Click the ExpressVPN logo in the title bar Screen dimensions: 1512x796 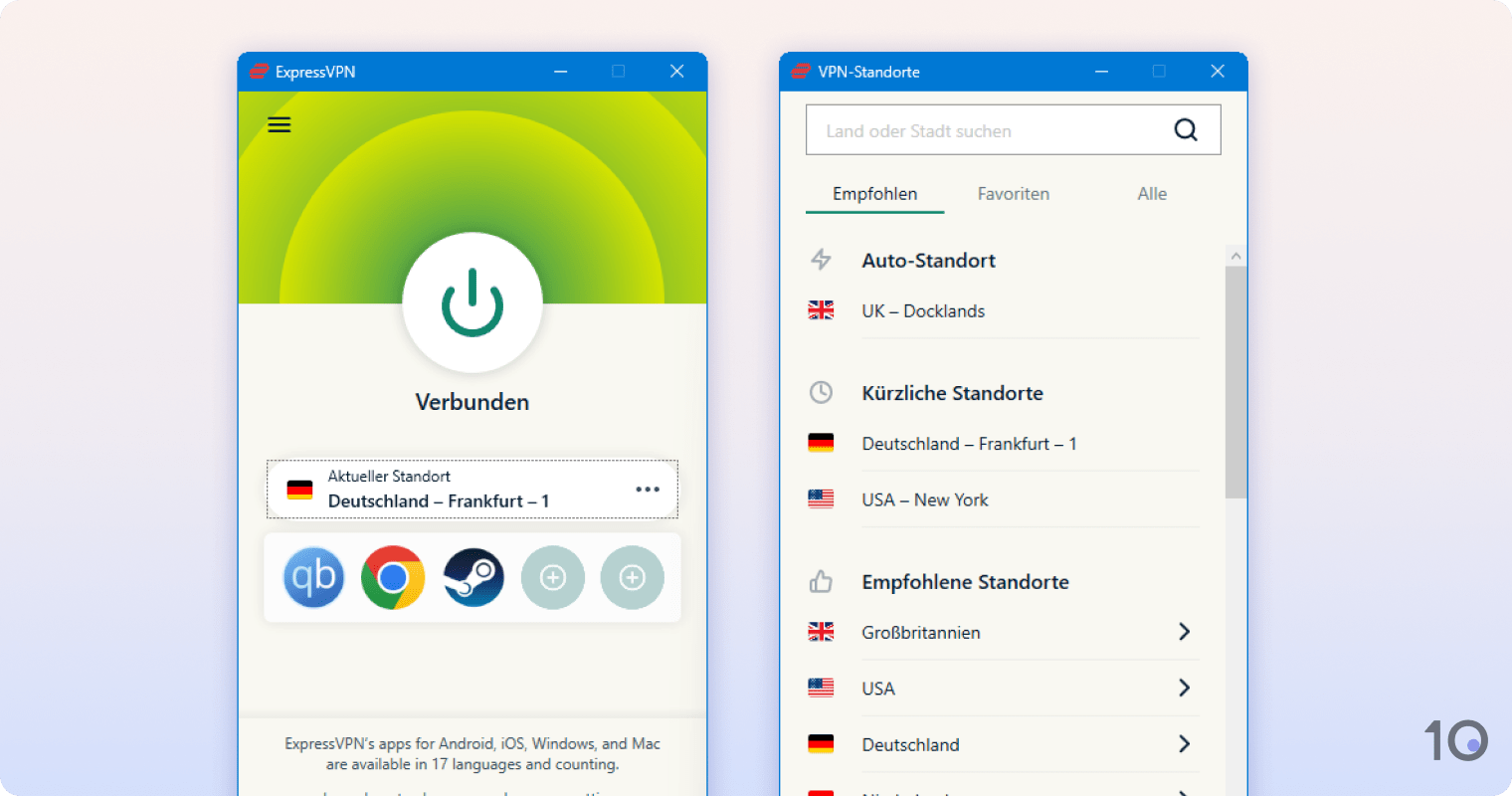pos(259,71)
